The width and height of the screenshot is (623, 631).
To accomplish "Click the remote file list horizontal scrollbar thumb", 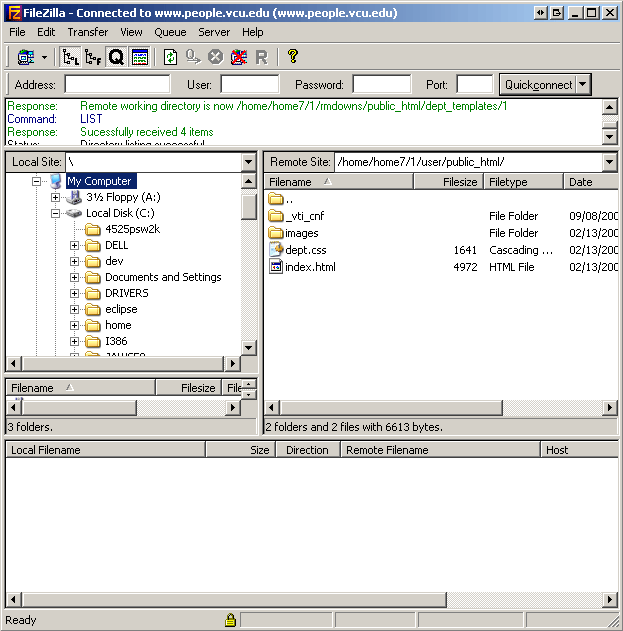I will pyautogui.click(x=391, y=408).
